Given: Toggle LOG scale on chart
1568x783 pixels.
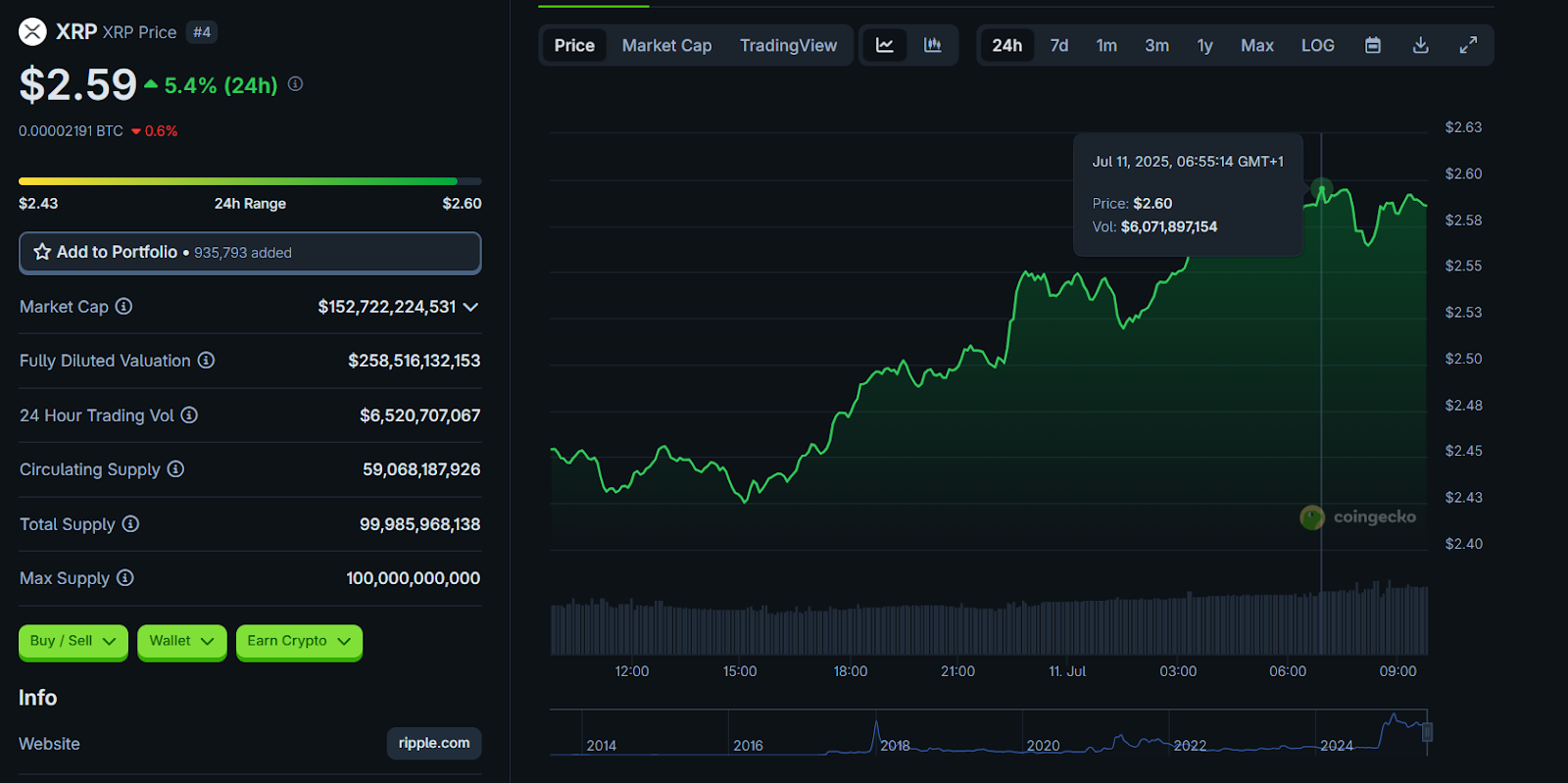Looking at the screenshot, I should point(1317,45).
